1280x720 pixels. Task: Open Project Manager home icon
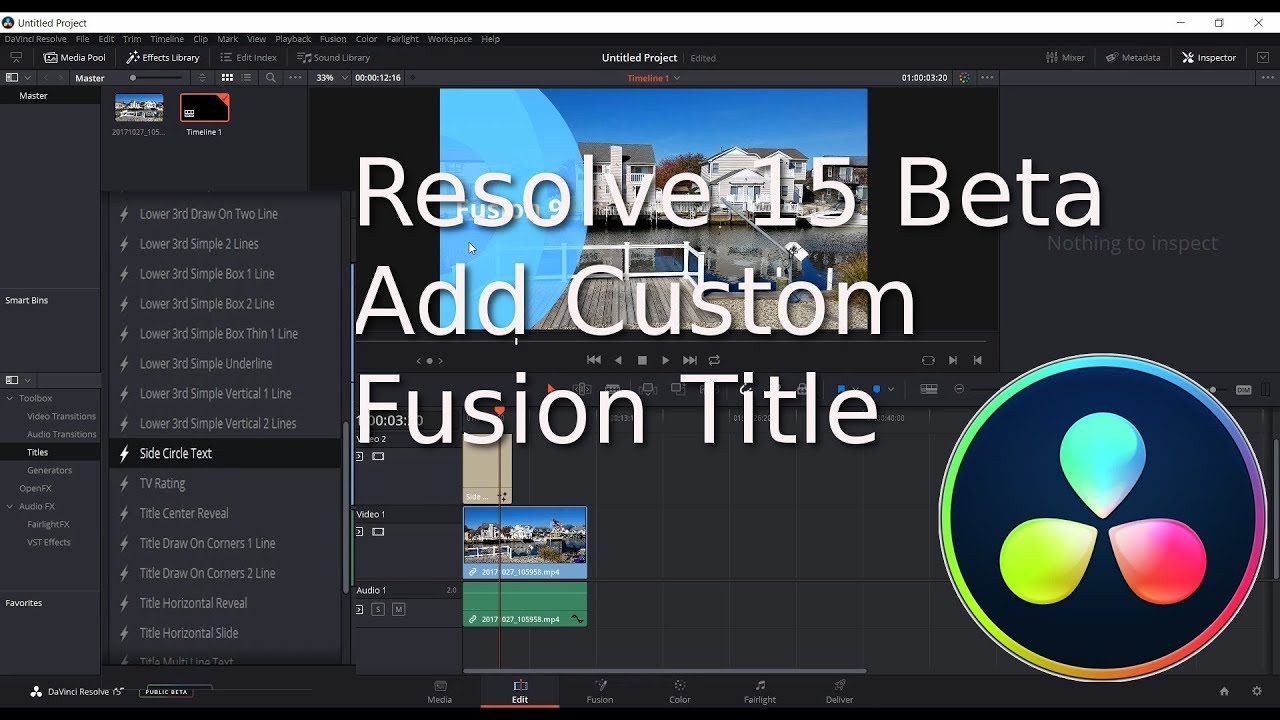[x=1224, y=691]
